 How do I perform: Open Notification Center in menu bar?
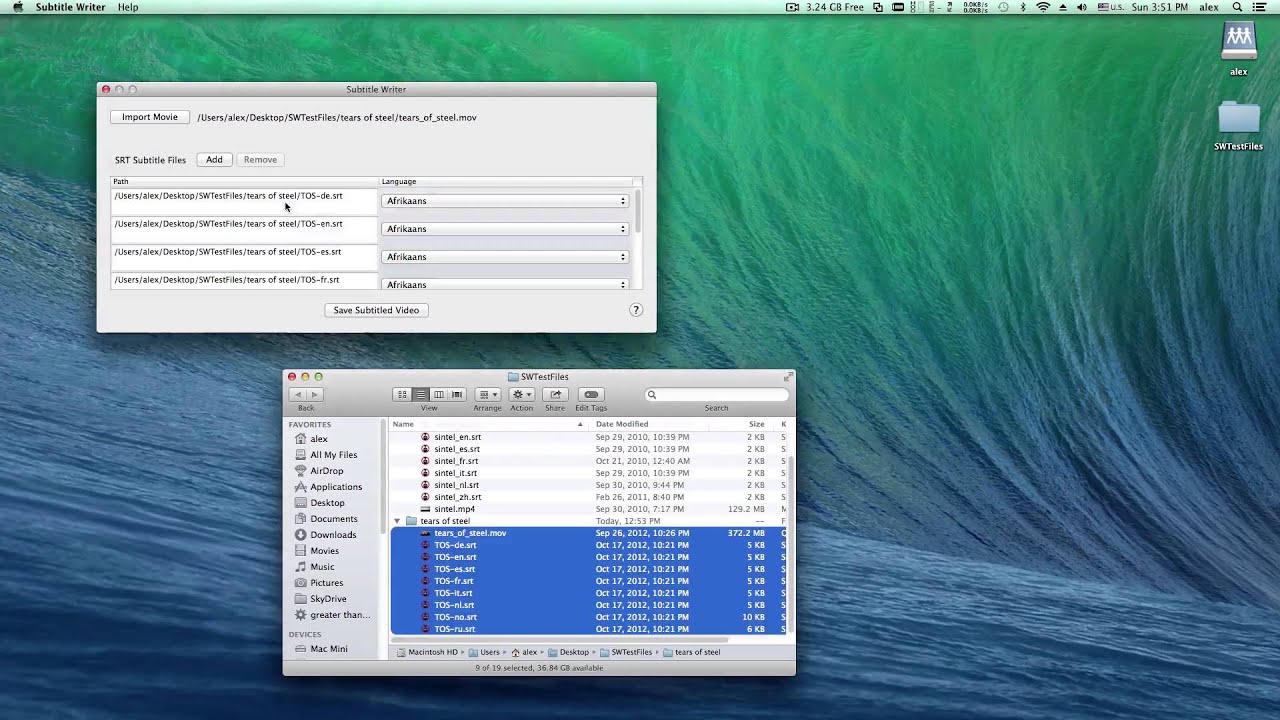pos(1262,7)
